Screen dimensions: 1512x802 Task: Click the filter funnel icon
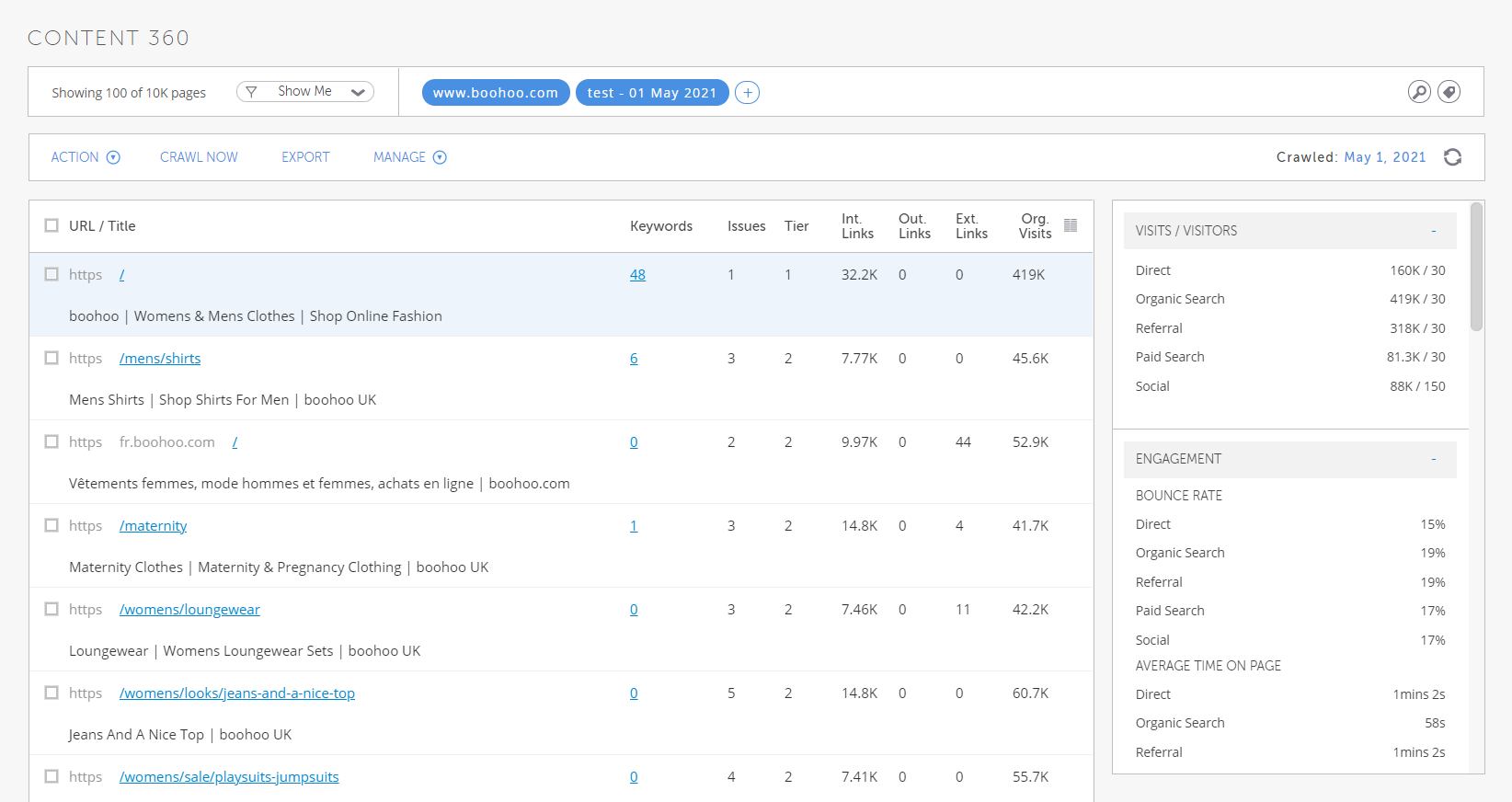pyautogui.click(x=251, y=92)
